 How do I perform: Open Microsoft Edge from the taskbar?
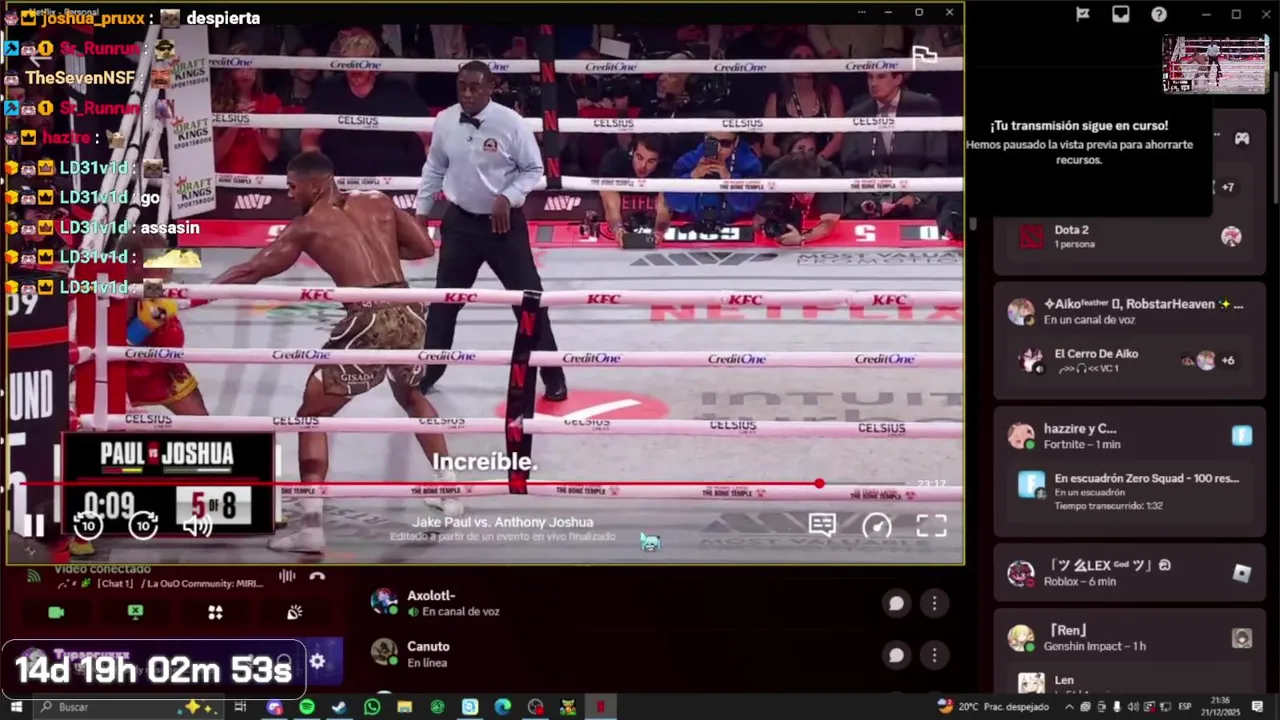(503, 707)
